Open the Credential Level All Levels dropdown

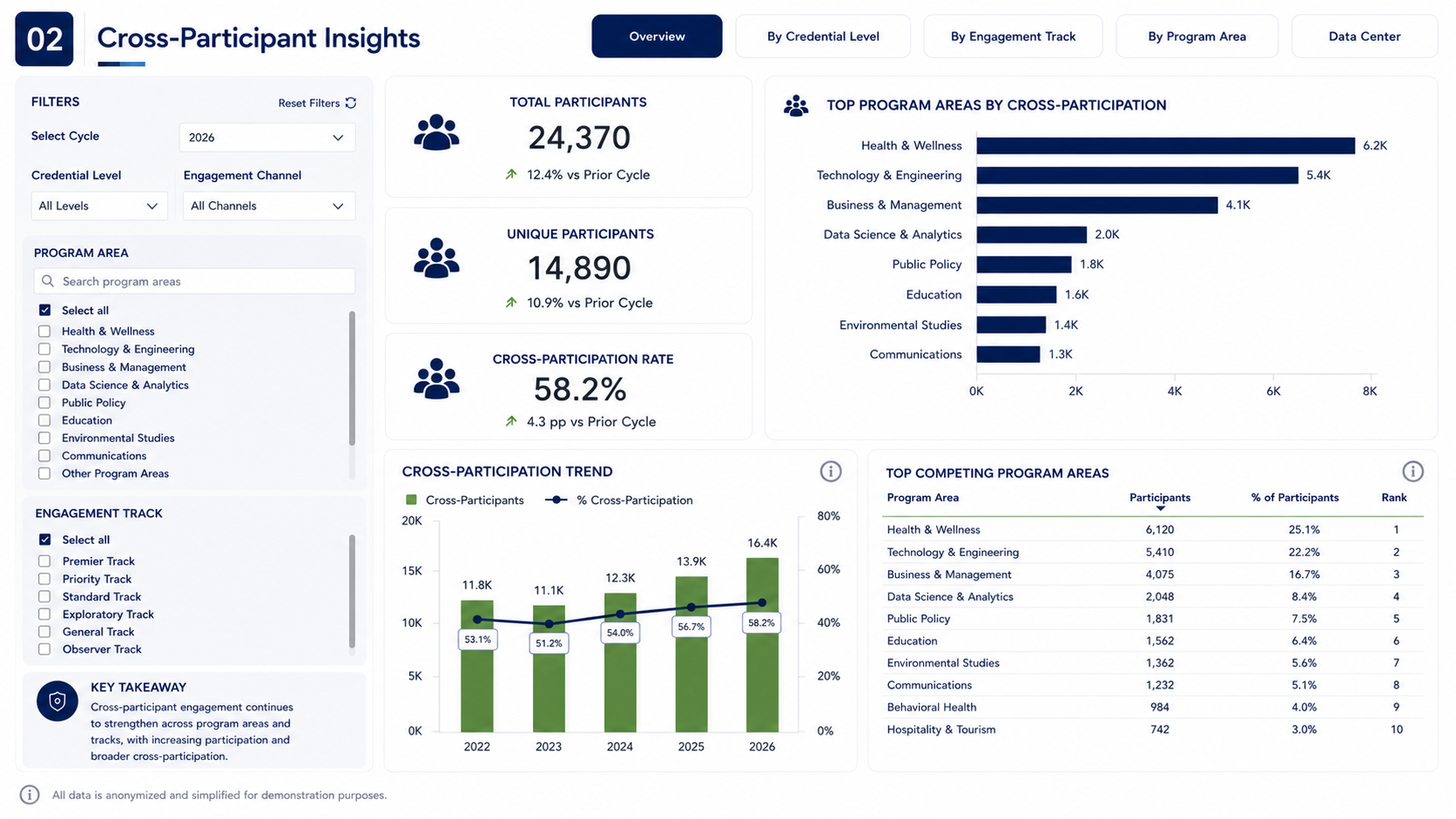(x=98, y=206)
